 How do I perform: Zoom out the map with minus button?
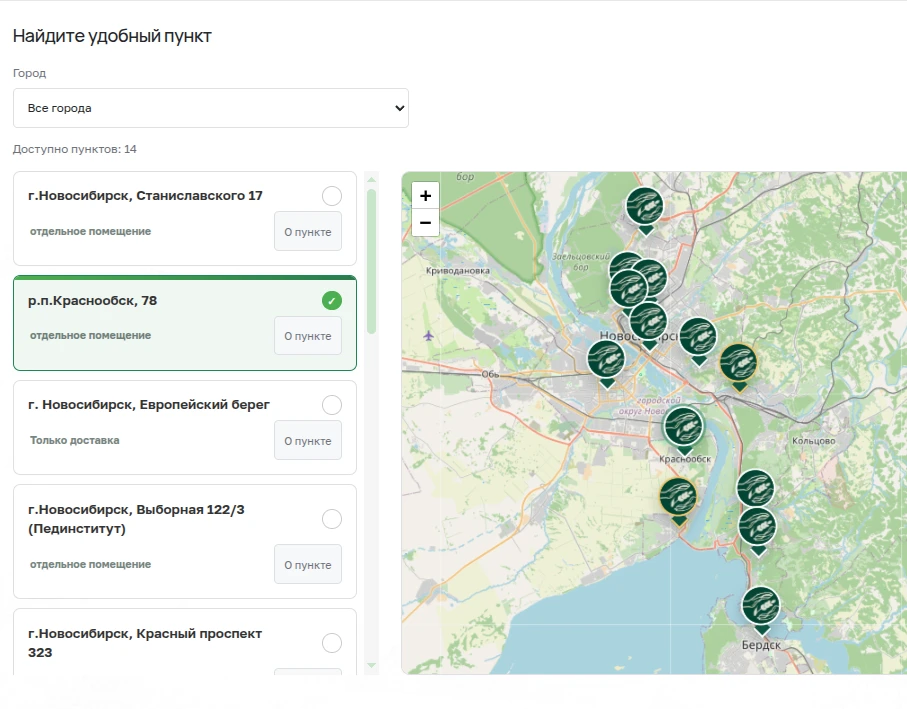tap(425, 223)
